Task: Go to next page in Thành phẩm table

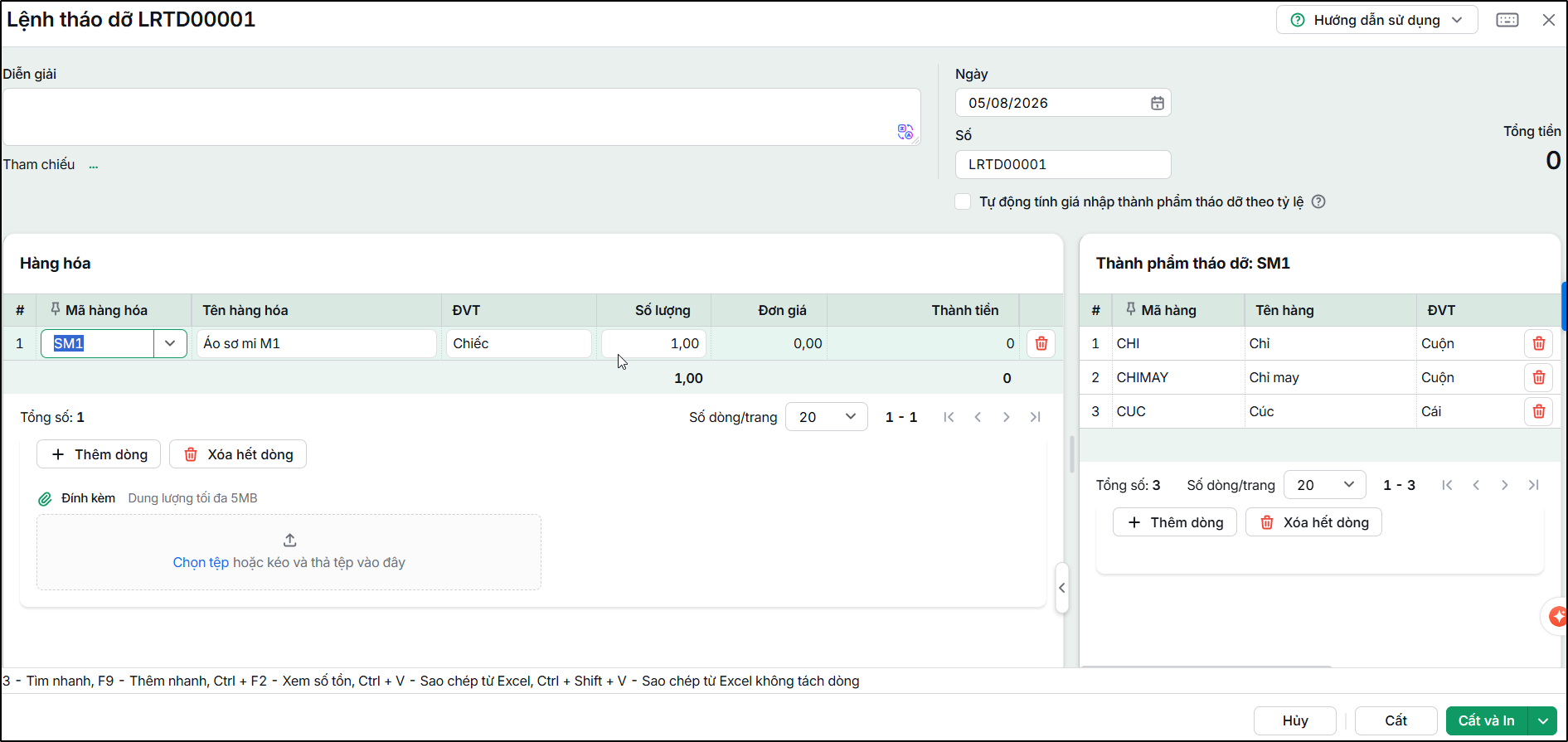Action: tap(1504, 485)
